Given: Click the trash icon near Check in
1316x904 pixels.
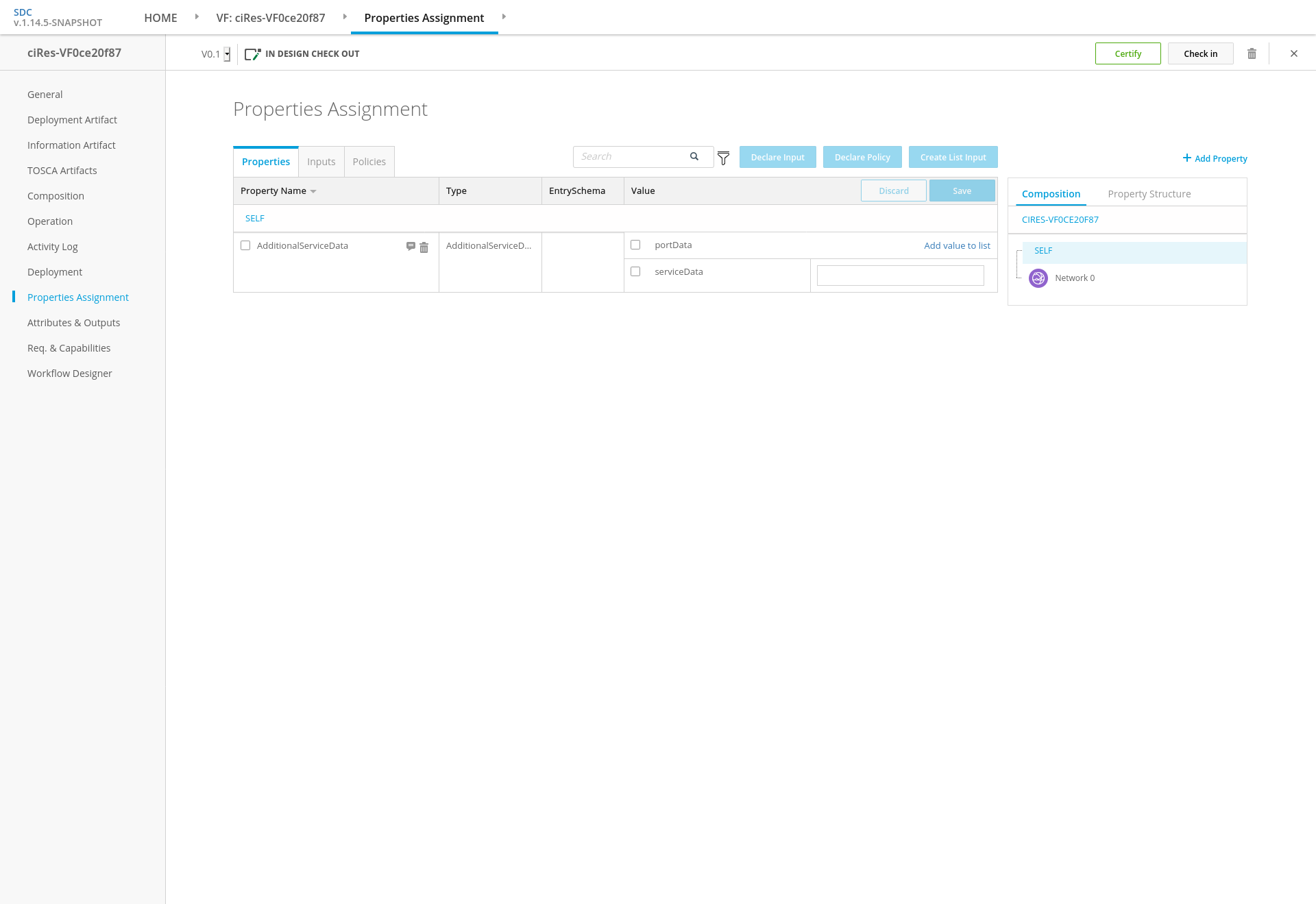Looking at the screenshot, I should [1252, 53].
